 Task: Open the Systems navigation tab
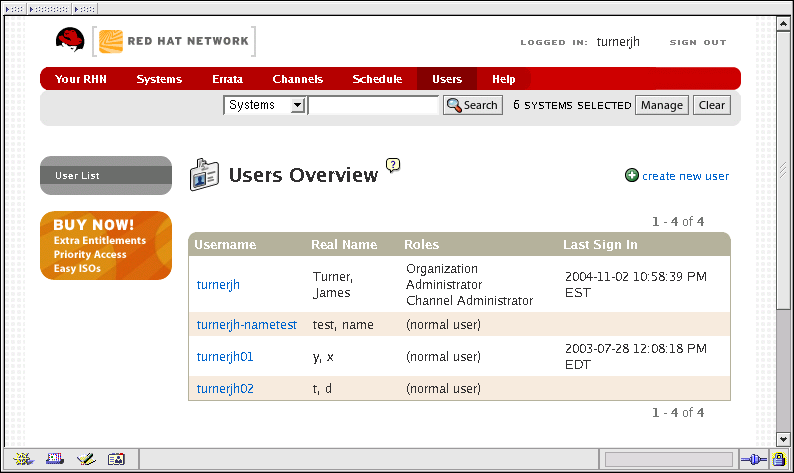tap(159, 79)
